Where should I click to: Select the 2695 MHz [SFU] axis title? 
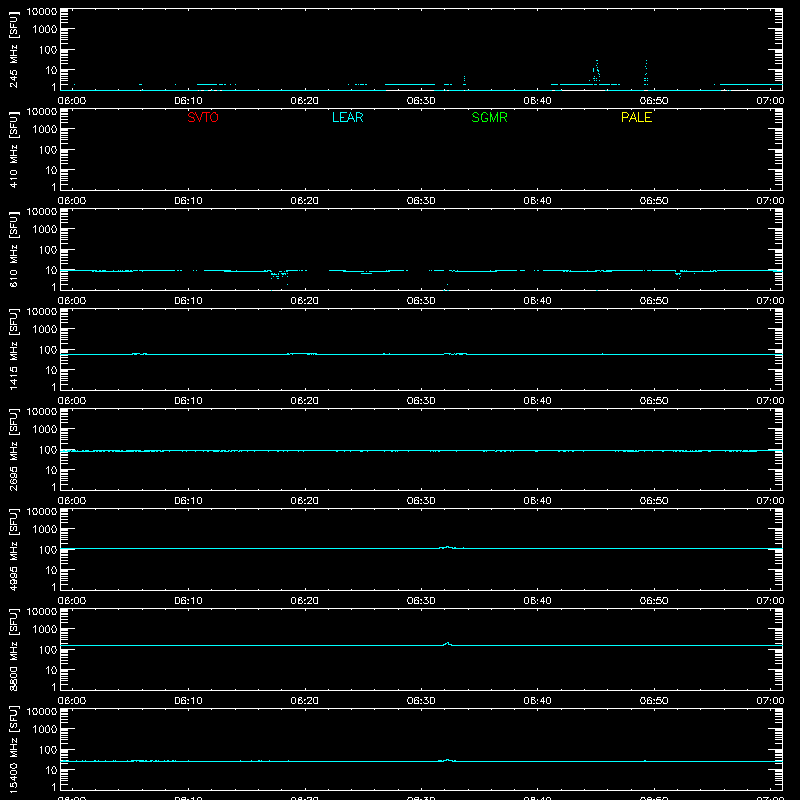(x=13, y=450)
